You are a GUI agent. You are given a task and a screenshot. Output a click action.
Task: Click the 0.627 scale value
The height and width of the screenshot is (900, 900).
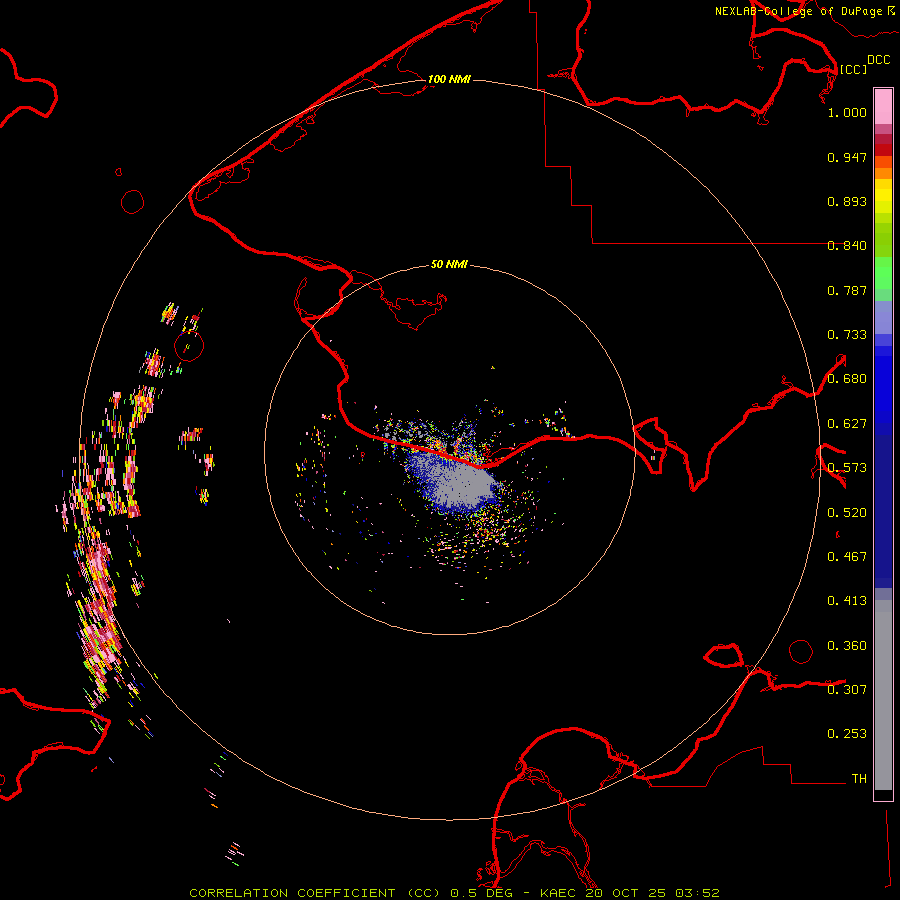tap(847, 424)
